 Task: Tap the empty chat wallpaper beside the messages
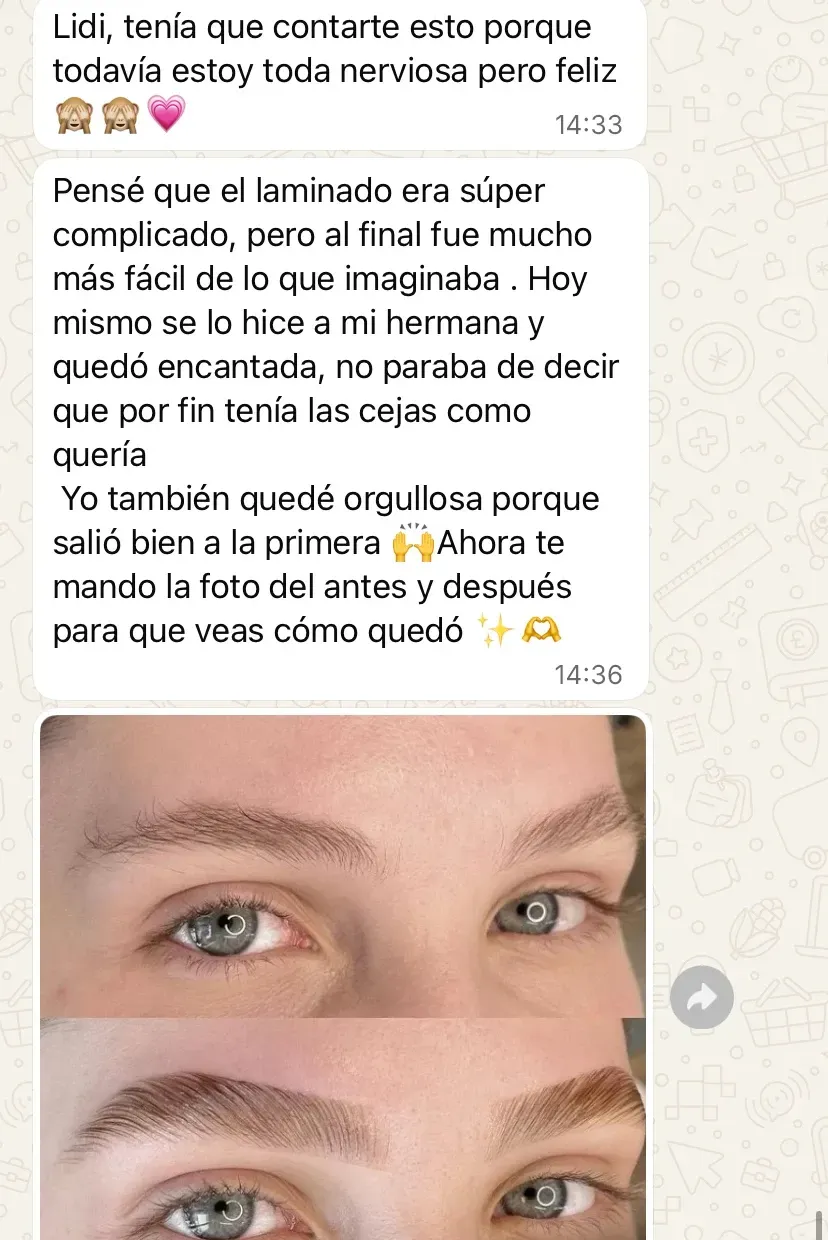pos(740,400)
